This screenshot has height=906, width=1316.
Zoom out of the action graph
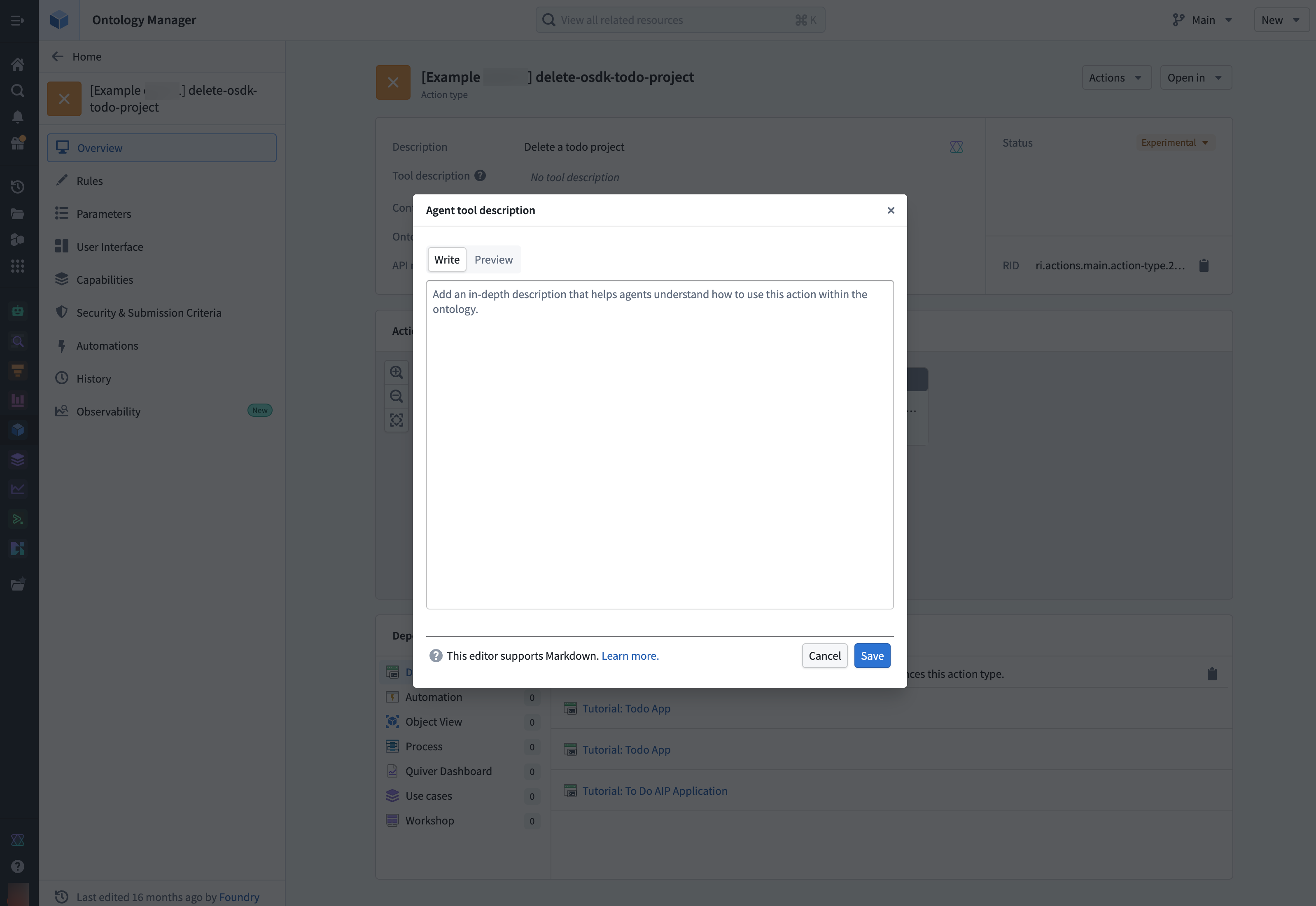pos(396,396)
